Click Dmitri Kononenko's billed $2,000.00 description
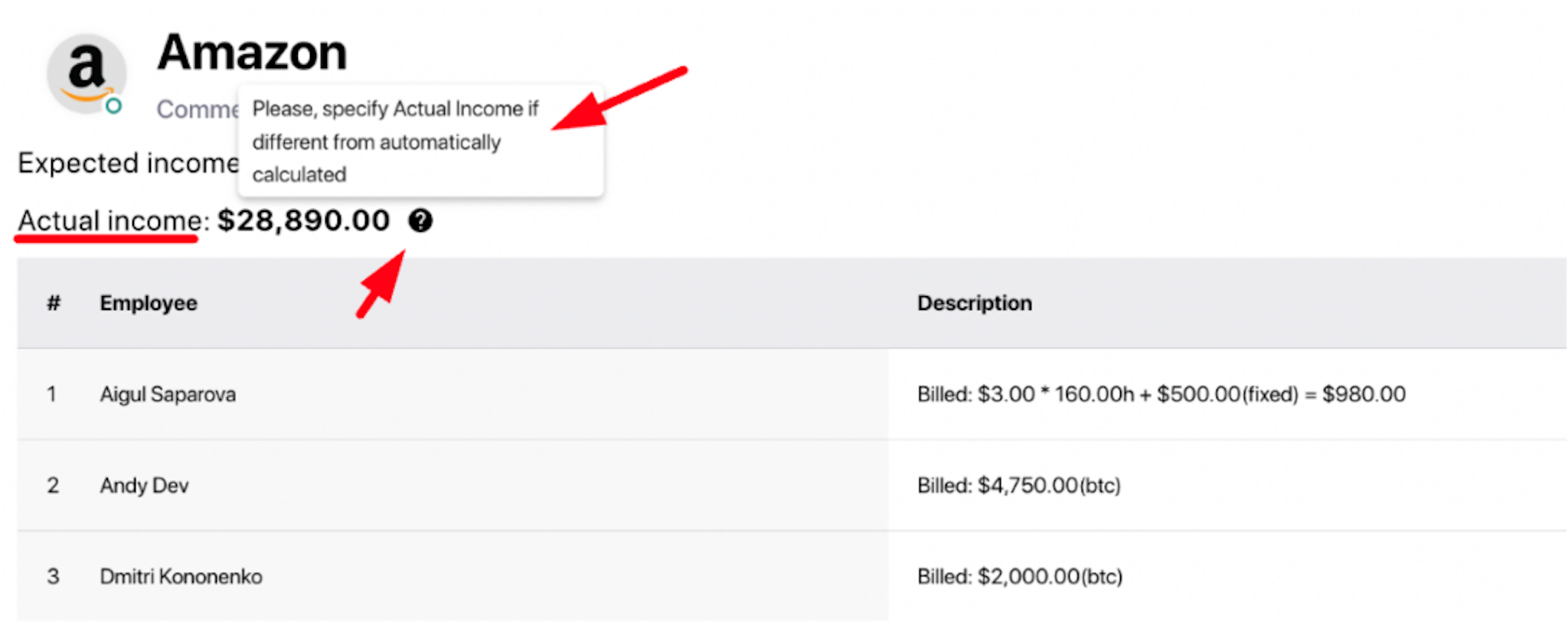The height and width of the screenshot is (629, 1568). 1020,576
